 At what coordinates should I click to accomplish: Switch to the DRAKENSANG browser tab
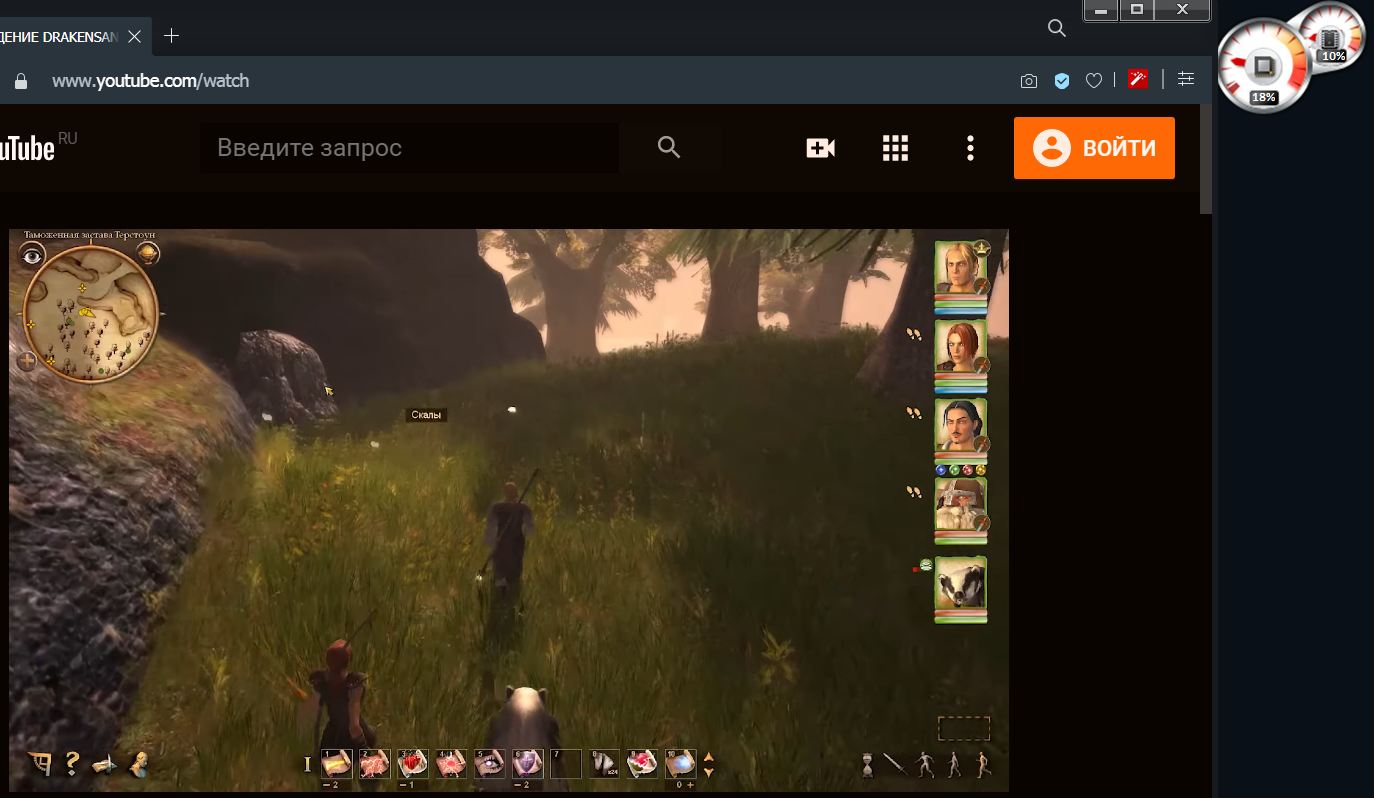(60, 36)
